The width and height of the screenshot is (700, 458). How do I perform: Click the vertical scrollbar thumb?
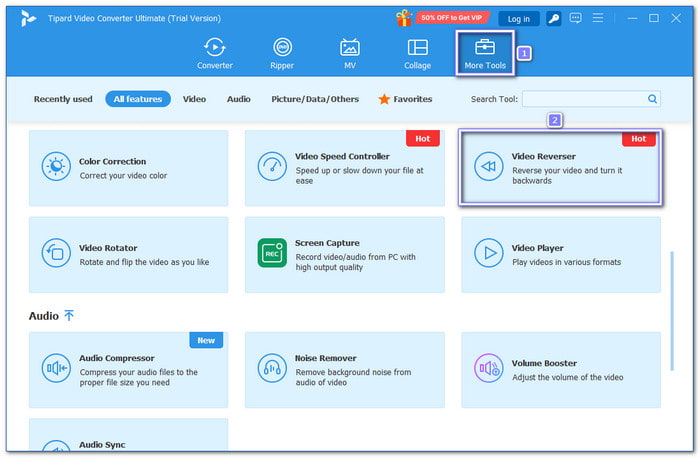(x=672, y=311)
